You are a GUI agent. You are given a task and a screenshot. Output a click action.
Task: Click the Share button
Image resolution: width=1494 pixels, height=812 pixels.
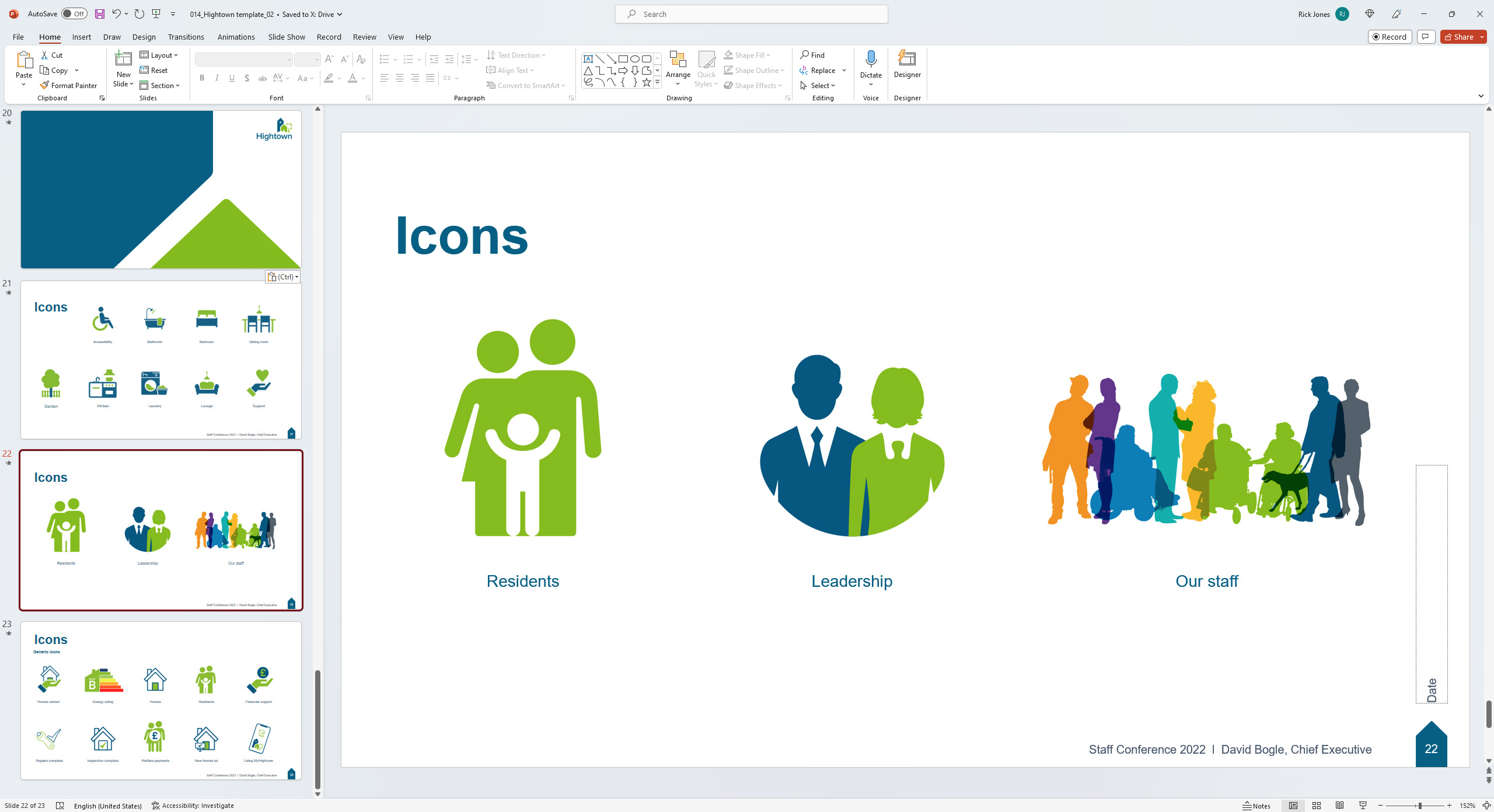click(1459, 37)
